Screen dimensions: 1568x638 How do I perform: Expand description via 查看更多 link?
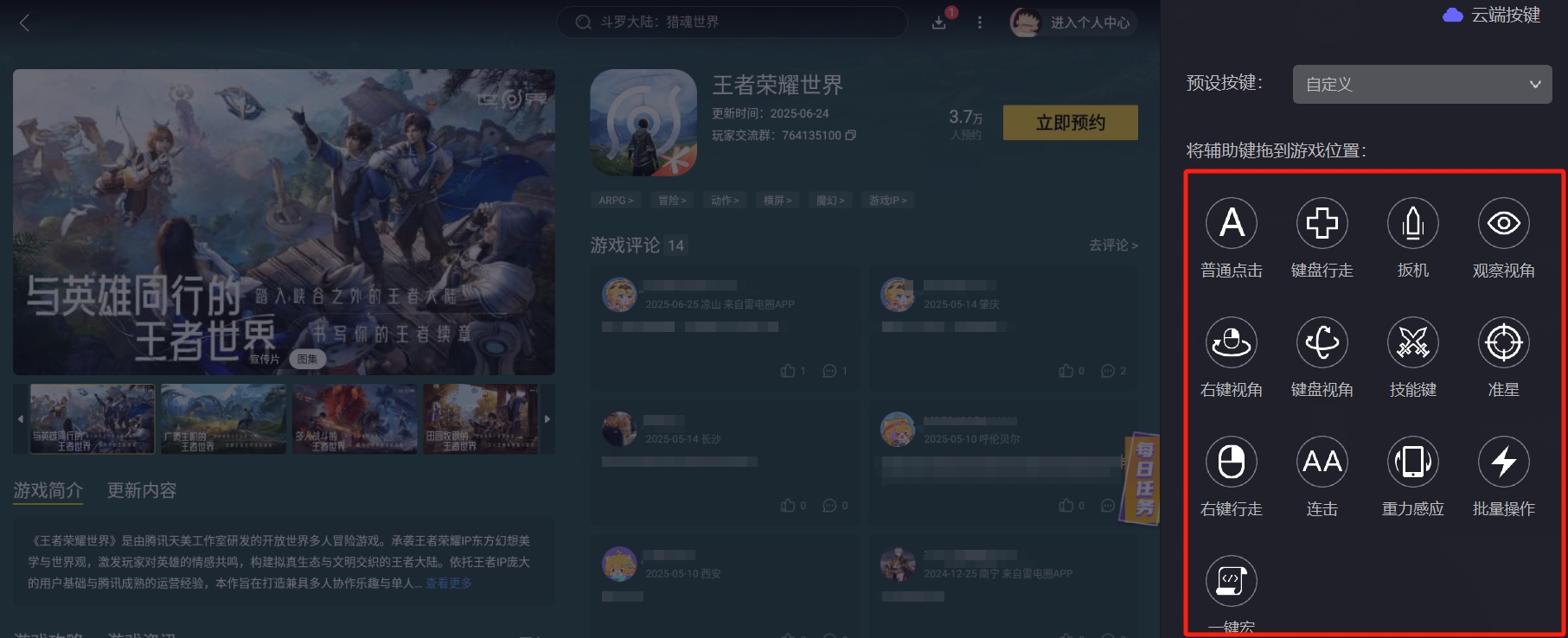click(x=449, y=584)
